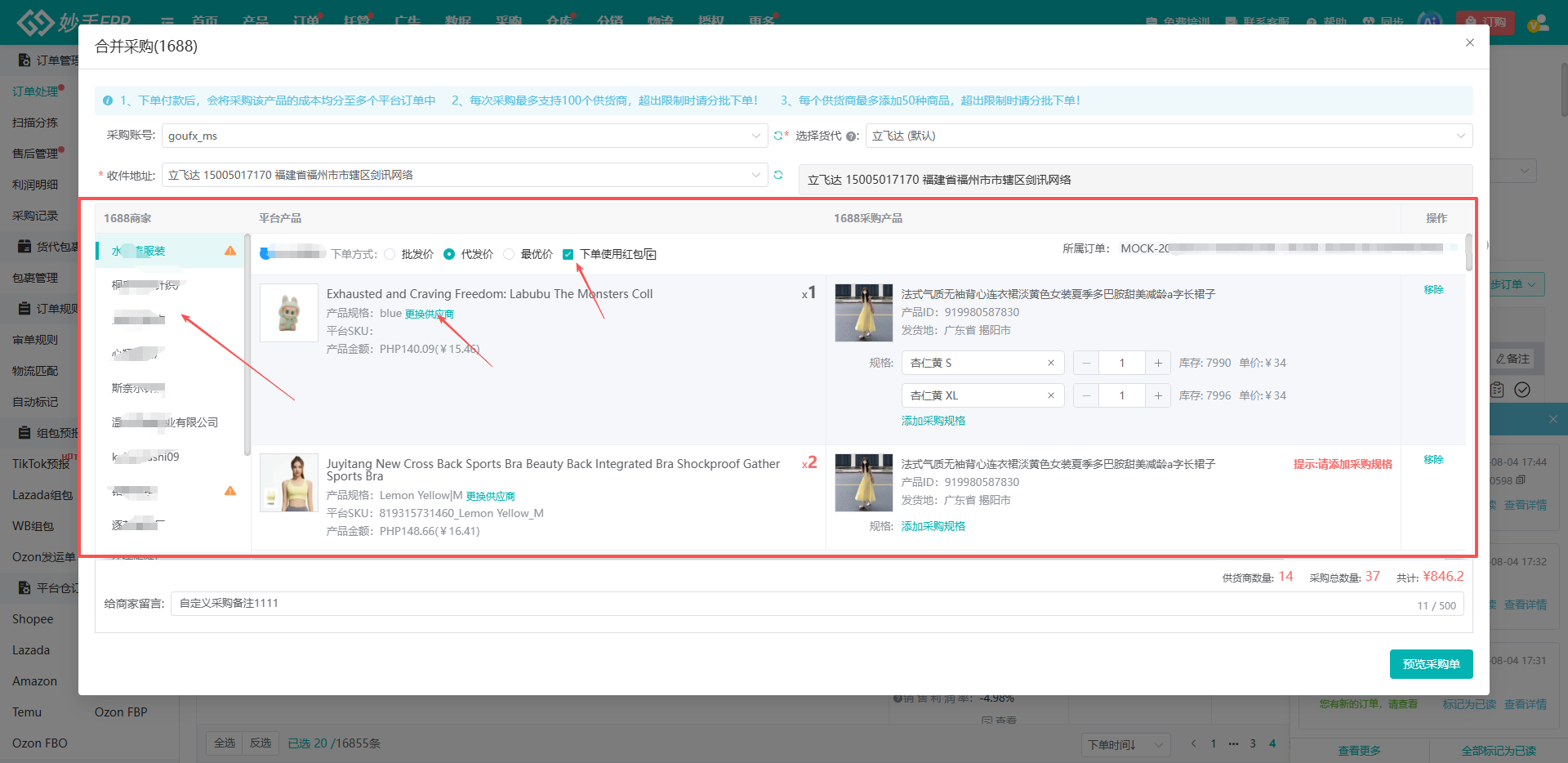
Task: Select the merchant starting with 斯奈
Action: [170, 388]
